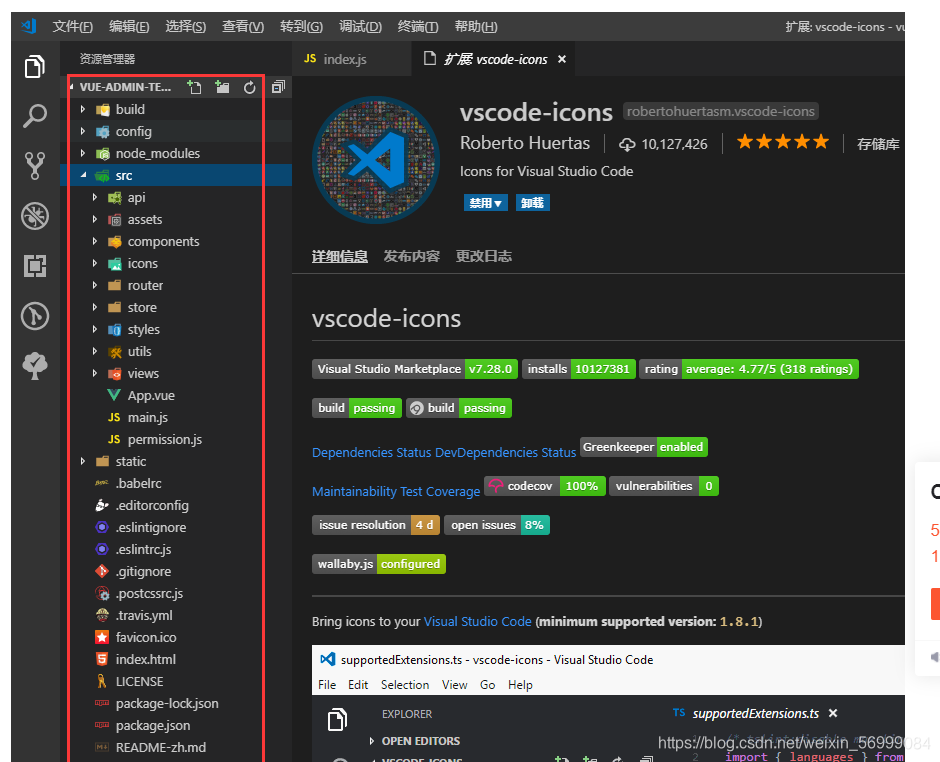Click the 卸载 uninstall button

(x=532, y=203)
